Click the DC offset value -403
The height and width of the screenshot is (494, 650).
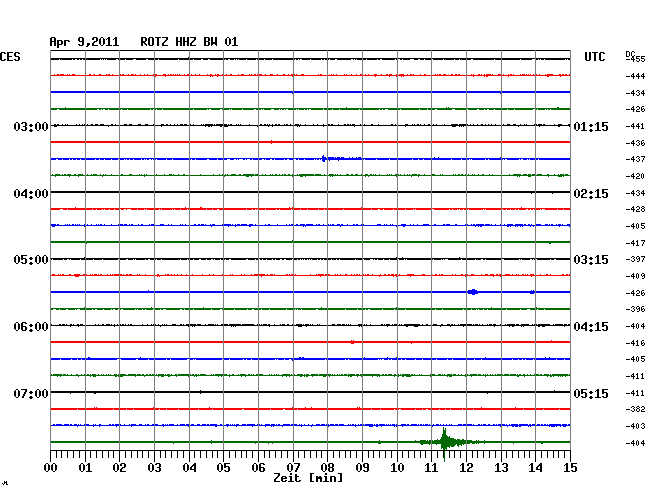635,426
